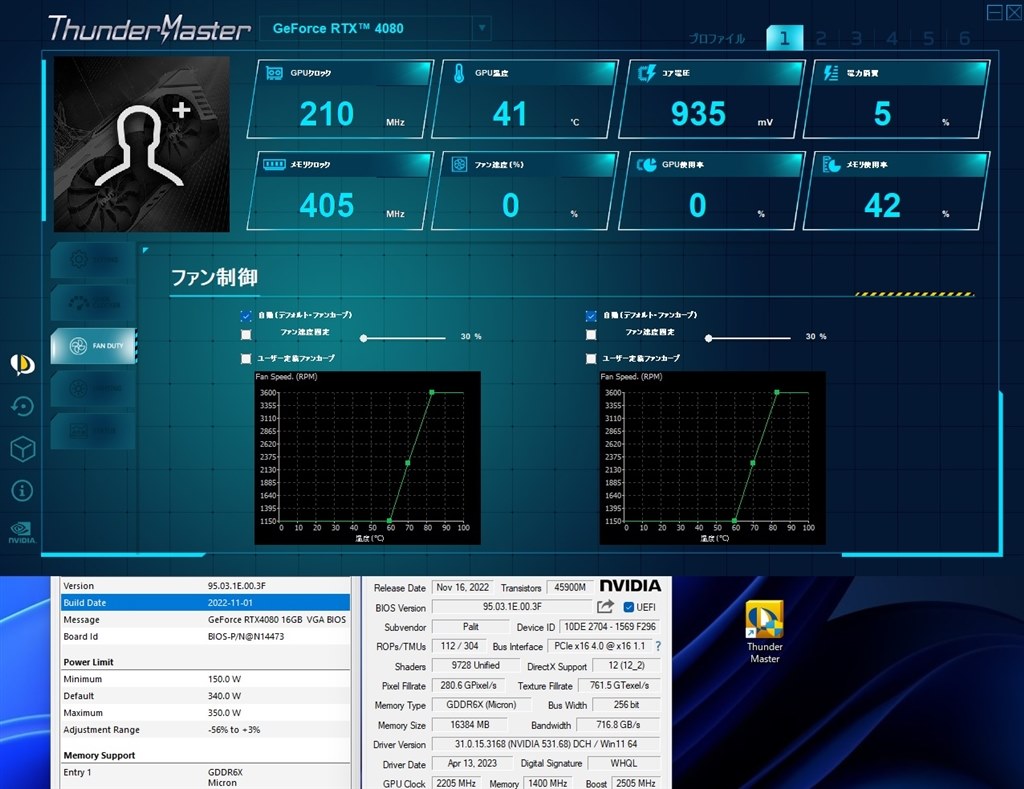This screenshot has height=789, width=1024.
Task: Enable the right fan's fixed speed checkbox
Action: (591, 335)
